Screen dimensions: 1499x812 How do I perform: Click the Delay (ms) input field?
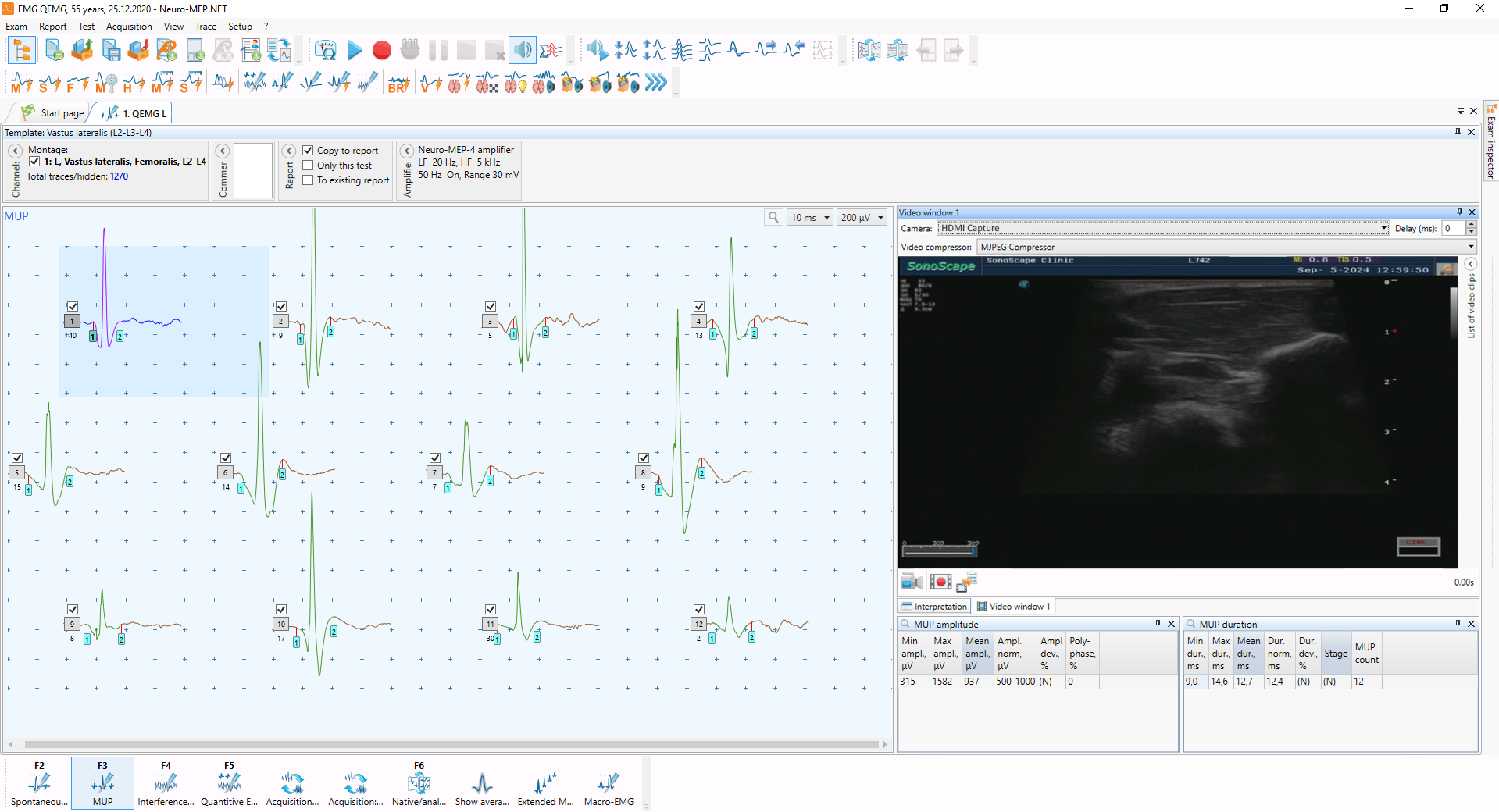click(x=1453, y=228)
